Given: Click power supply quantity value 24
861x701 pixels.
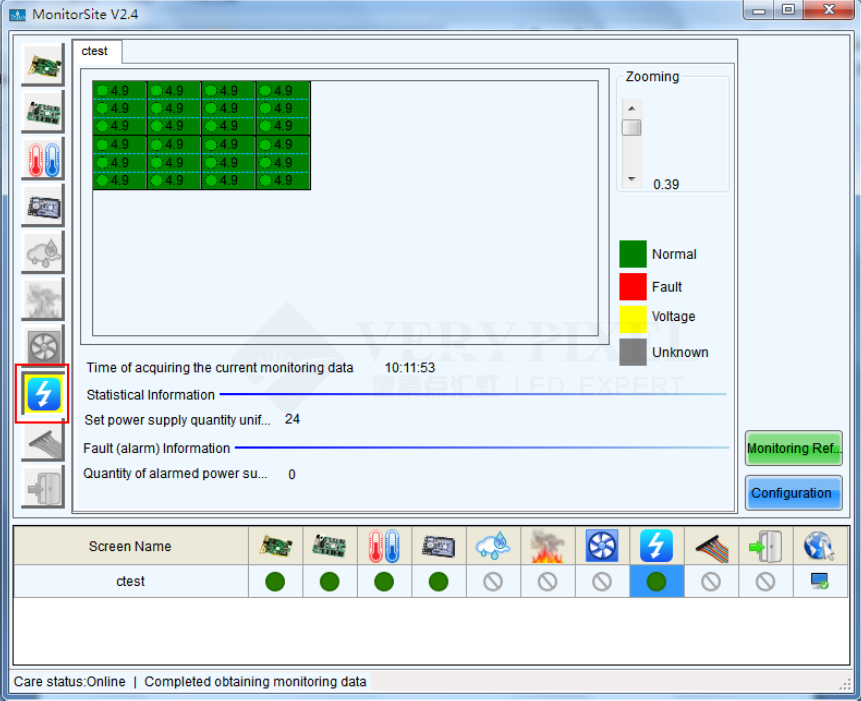Looking at the screenshot, I should [x=292, y=419].
